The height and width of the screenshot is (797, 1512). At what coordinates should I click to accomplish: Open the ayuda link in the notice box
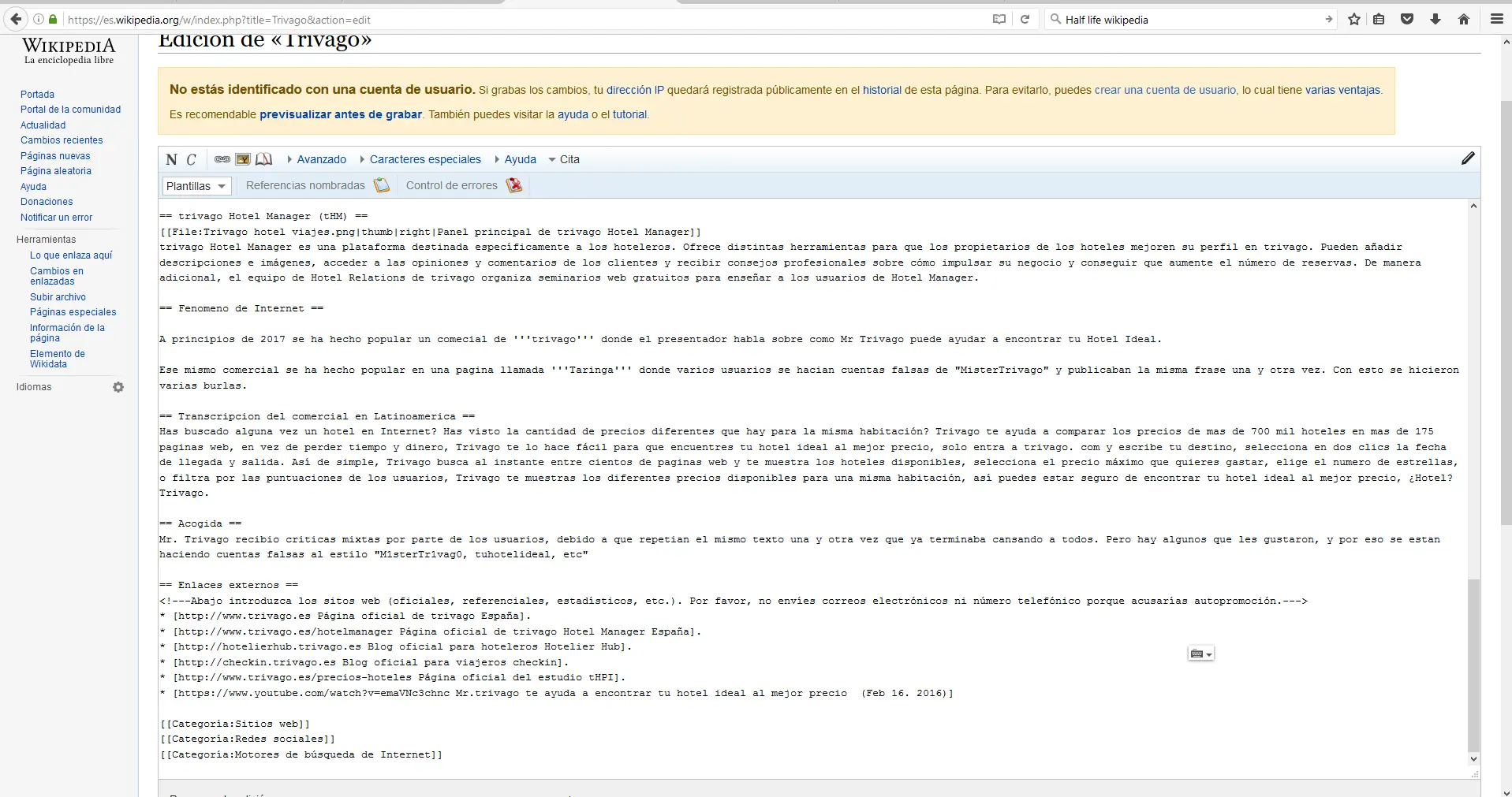click(x=573, y=114)
